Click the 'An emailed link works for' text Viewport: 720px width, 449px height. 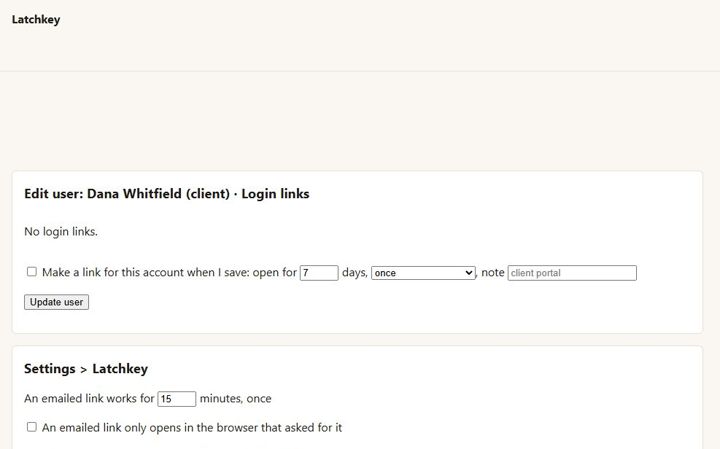89,398
